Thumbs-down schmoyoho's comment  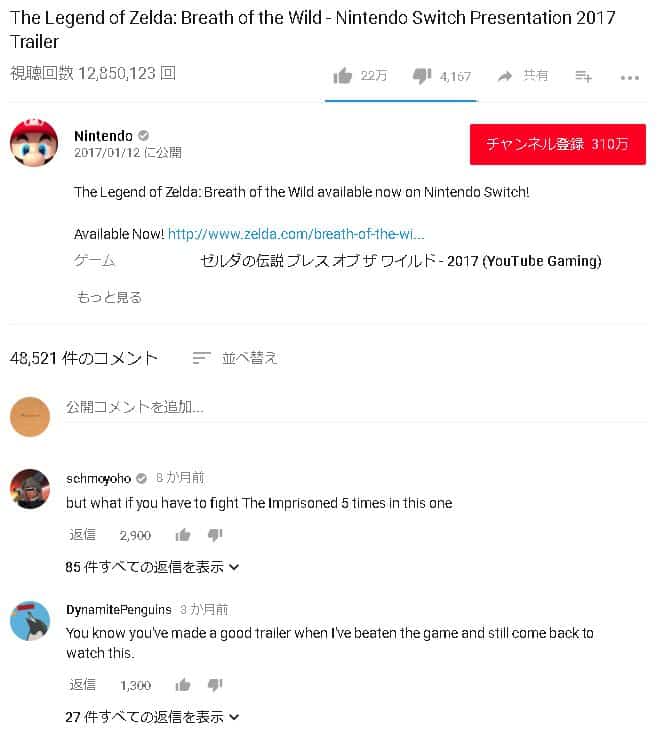click(215, 535)
